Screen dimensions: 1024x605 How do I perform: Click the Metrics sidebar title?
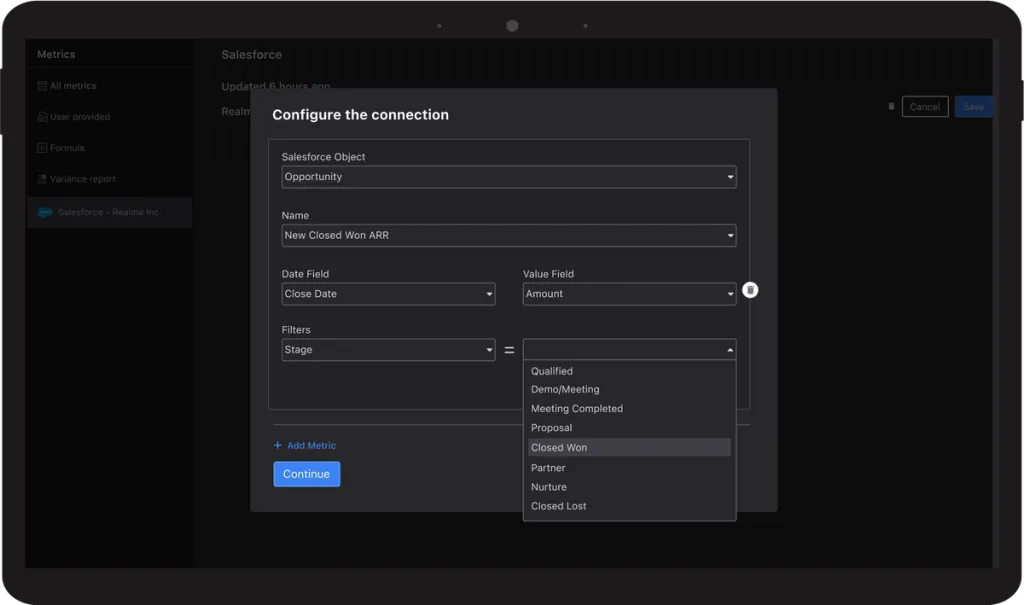click(x=56, y=54)
